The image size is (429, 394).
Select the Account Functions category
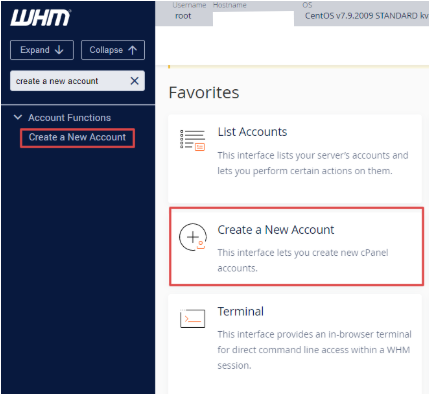pyautogui.click(x=69, y=118)
